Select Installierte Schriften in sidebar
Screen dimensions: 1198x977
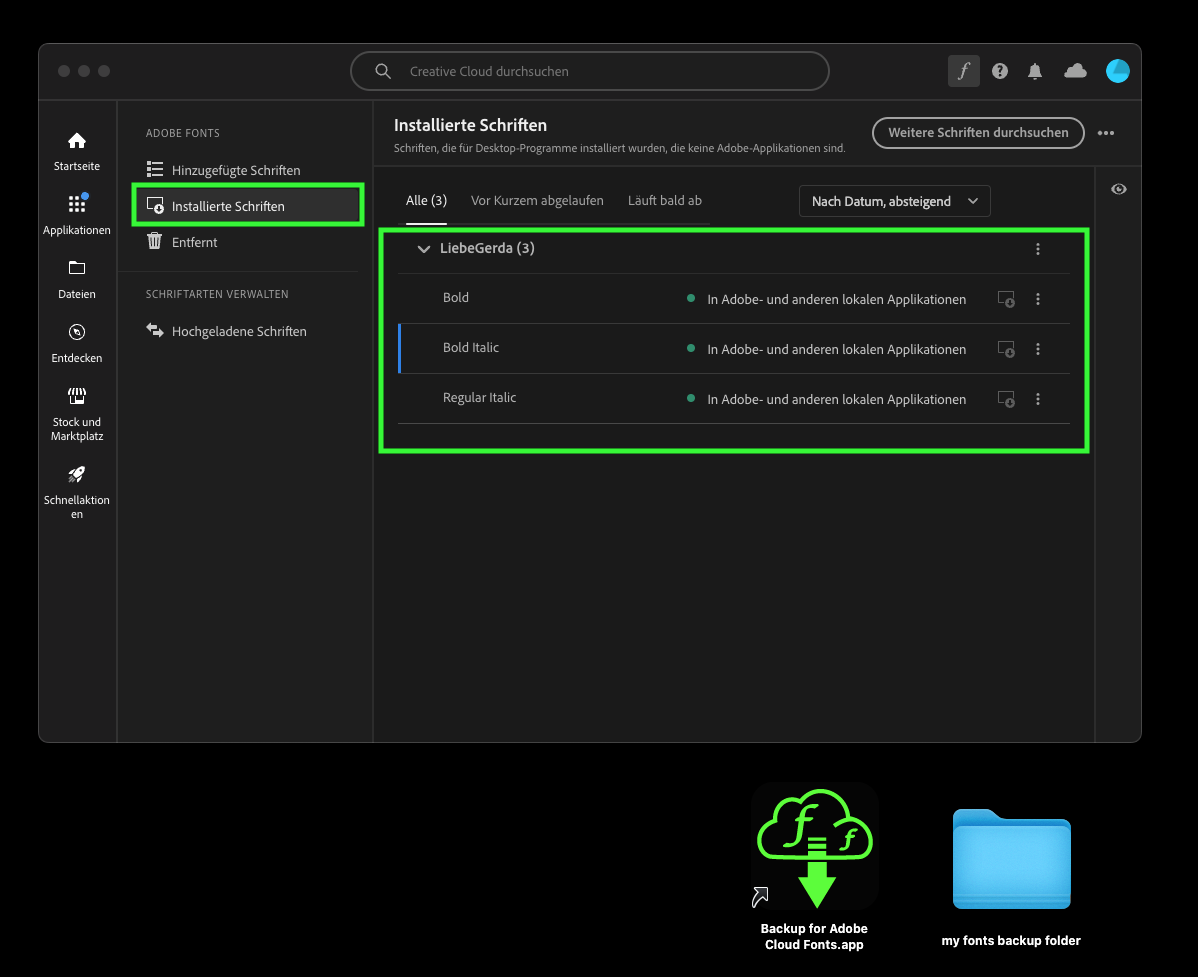[x=248, y=205]
